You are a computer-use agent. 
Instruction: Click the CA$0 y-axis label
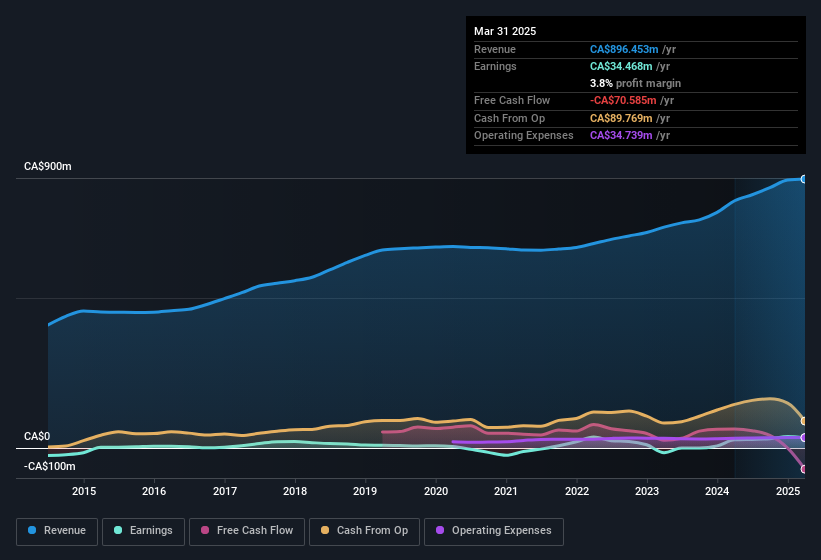(37, 436)
